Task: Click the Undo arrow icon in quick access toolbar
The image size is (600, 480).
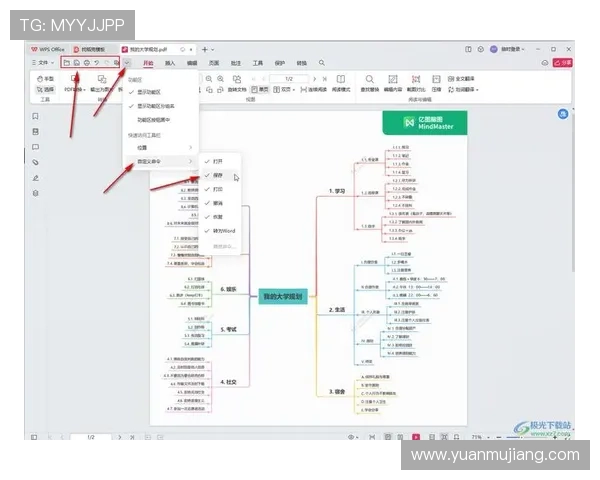Action: point(97,63)
